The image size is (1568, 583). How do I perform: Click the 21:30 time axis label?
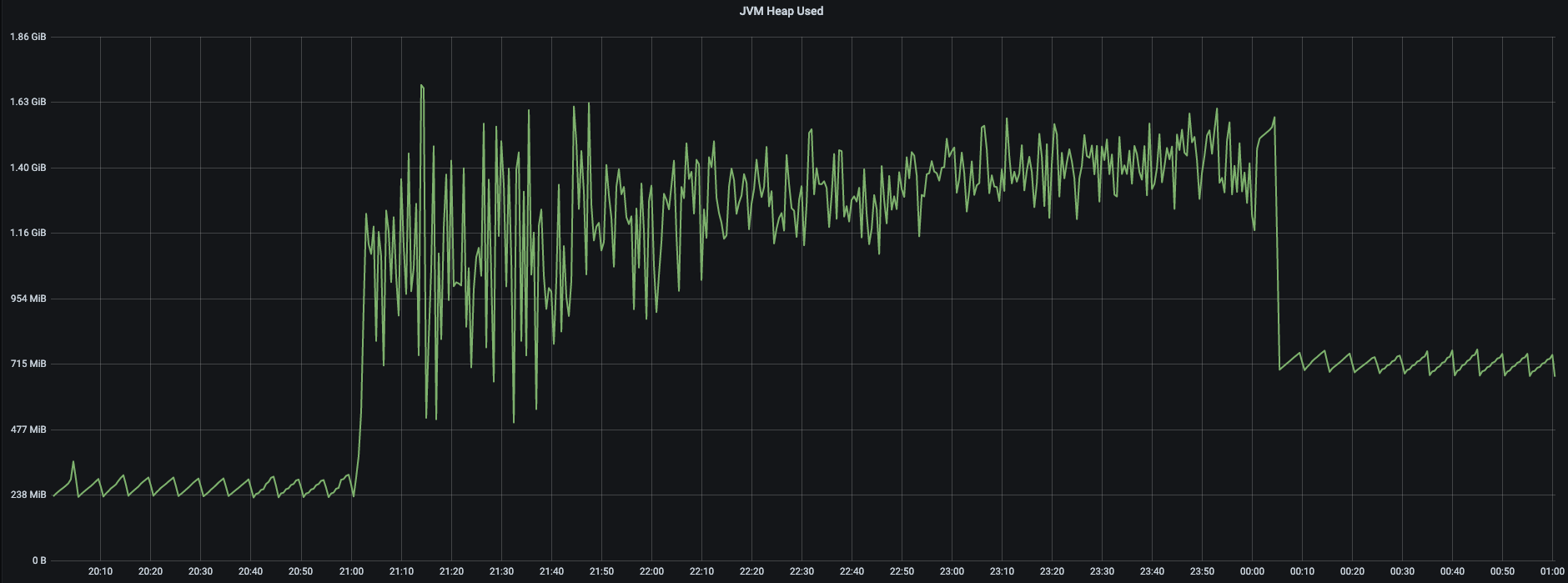tap(501, 571)
